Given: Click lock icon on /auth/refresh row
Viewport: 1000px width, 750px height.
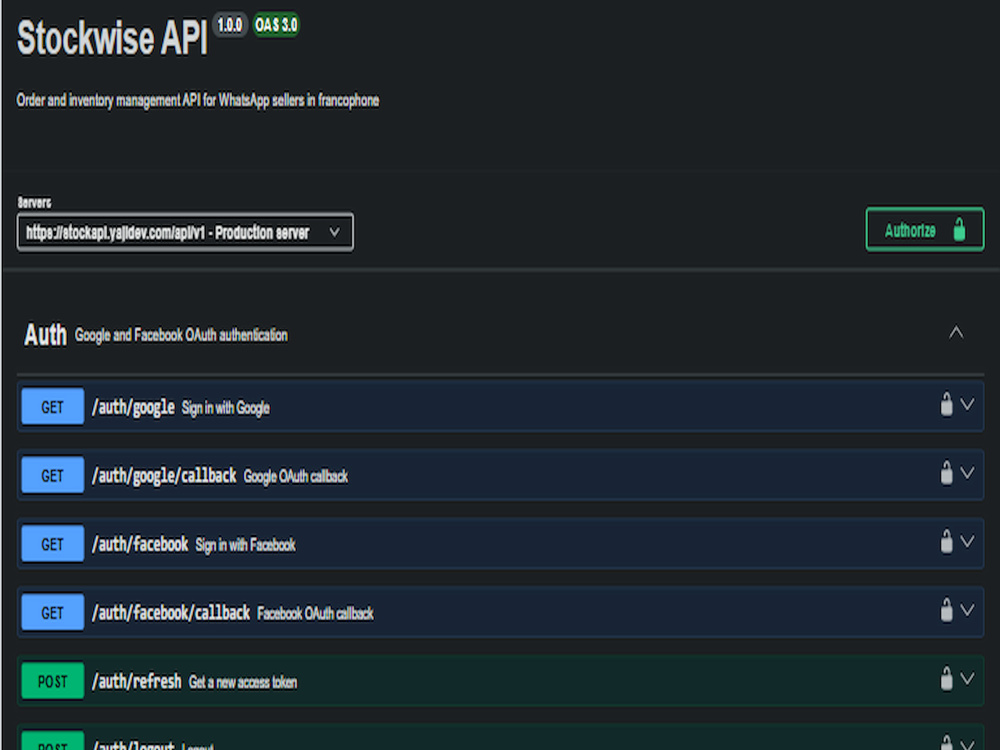Looking at the screenshot, I should click(946, 679).
